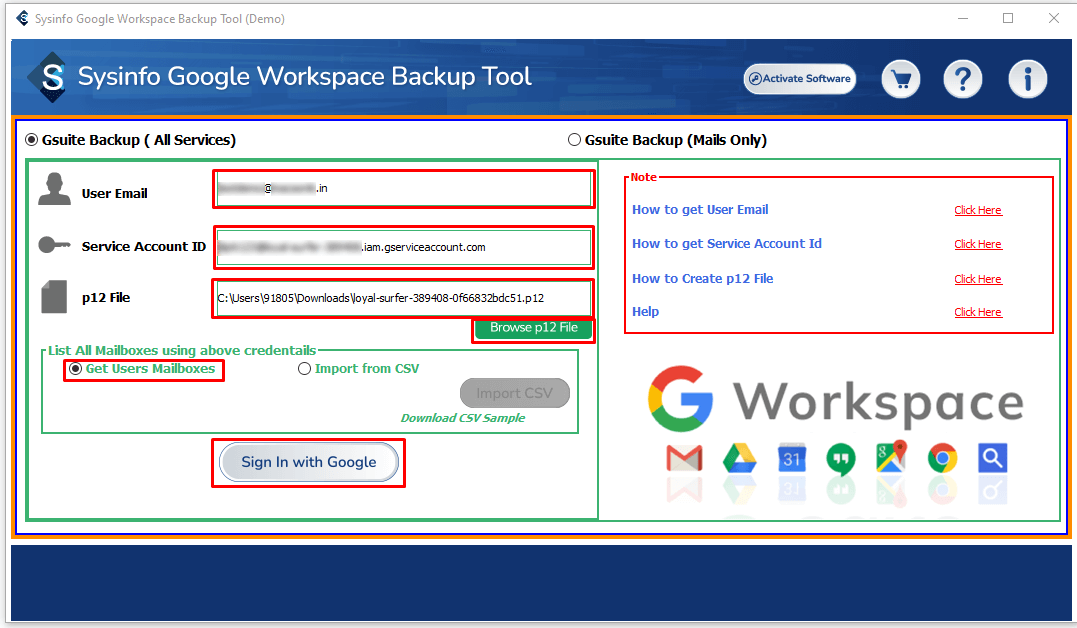Open the shopping cart purchase icon
Image resolution: width=1077 pixels, height=628 pixels.
point(900,80)
